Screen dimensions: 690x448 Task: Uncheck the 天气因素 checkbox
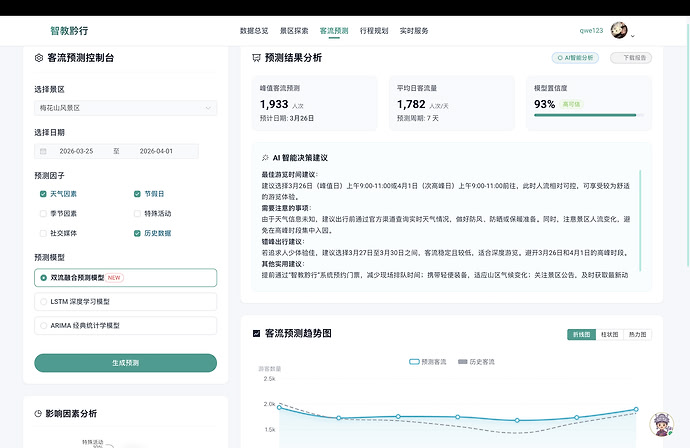pyautogui.click(x=43, y=194)
